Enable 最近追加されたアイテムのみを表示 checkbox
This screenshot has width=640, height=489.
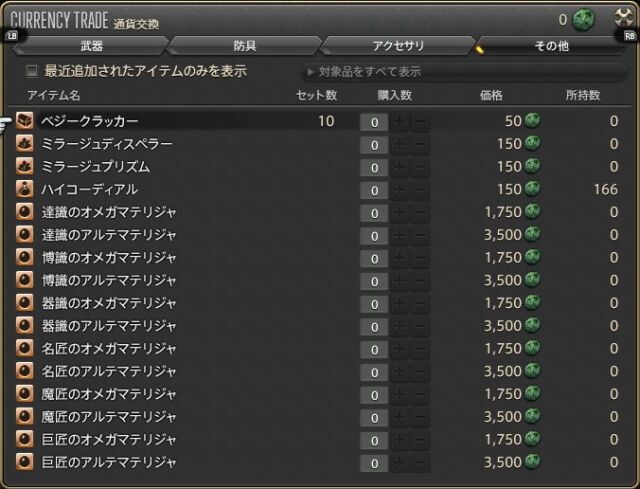click(x=32, y=72)
